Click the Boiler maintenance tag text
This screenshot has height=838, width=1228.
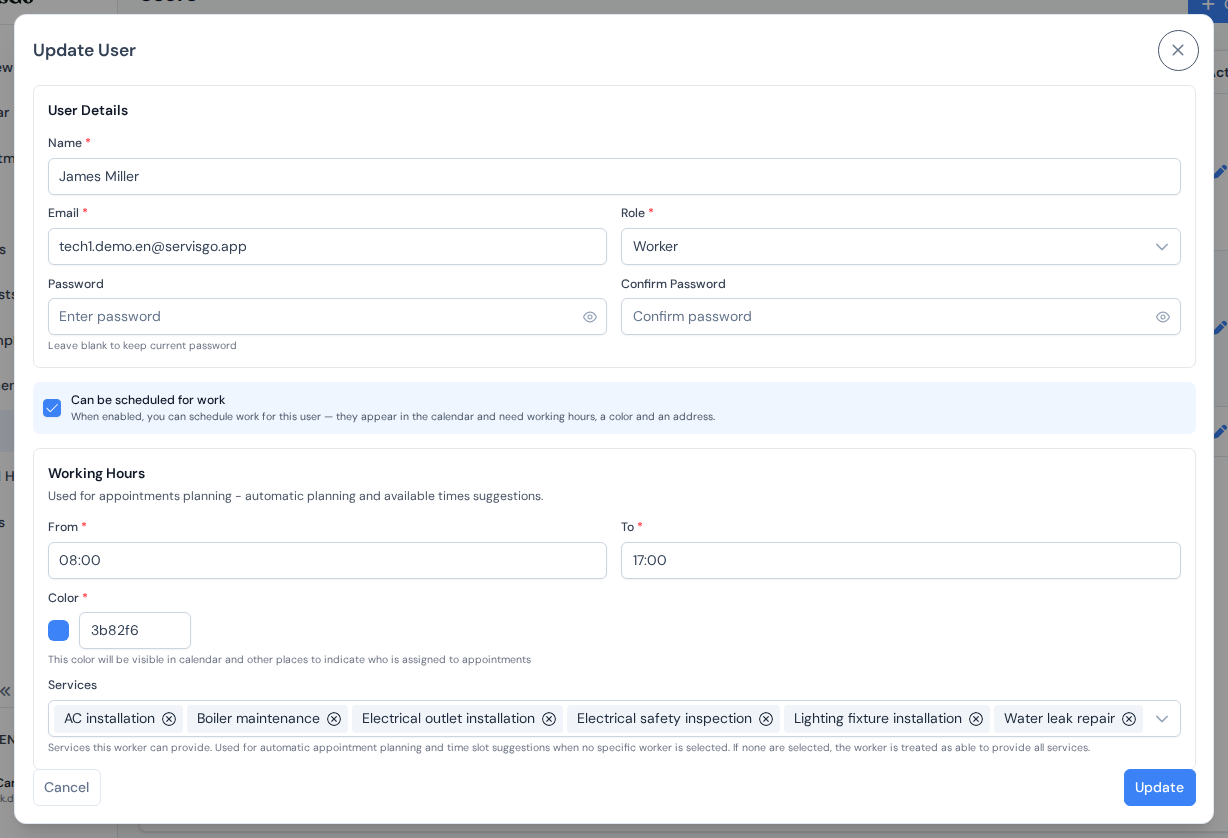click(x=258, y=719)
